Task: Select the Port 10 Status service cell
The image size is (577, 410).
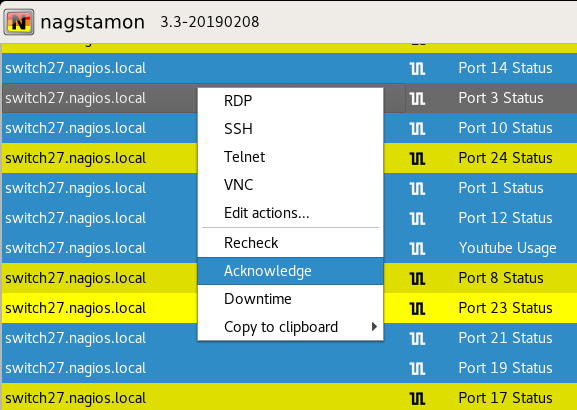Action: point(505,128)
